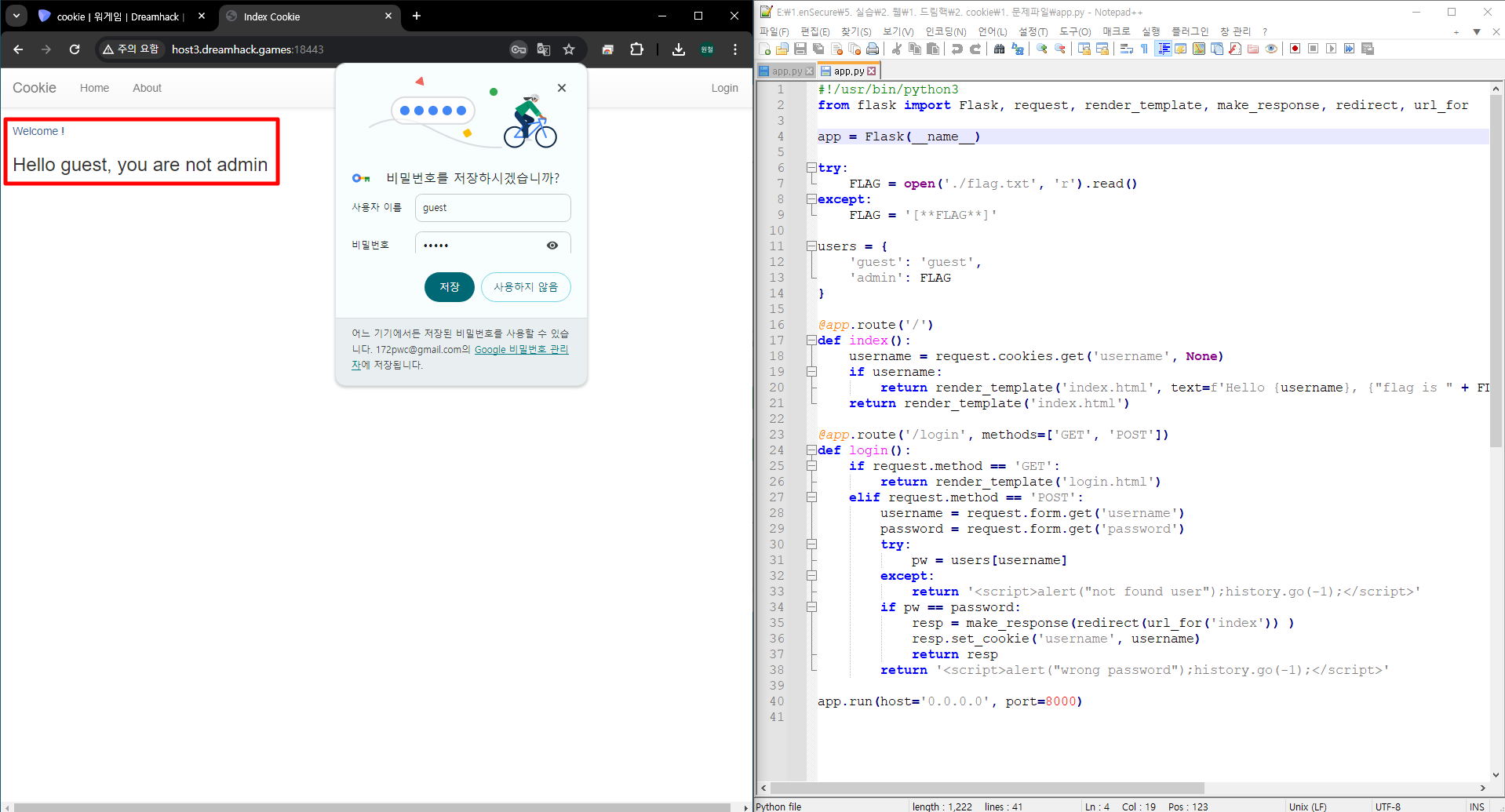
Task: Click the Chrome address bar URL
Action: [x=247, y=49]
